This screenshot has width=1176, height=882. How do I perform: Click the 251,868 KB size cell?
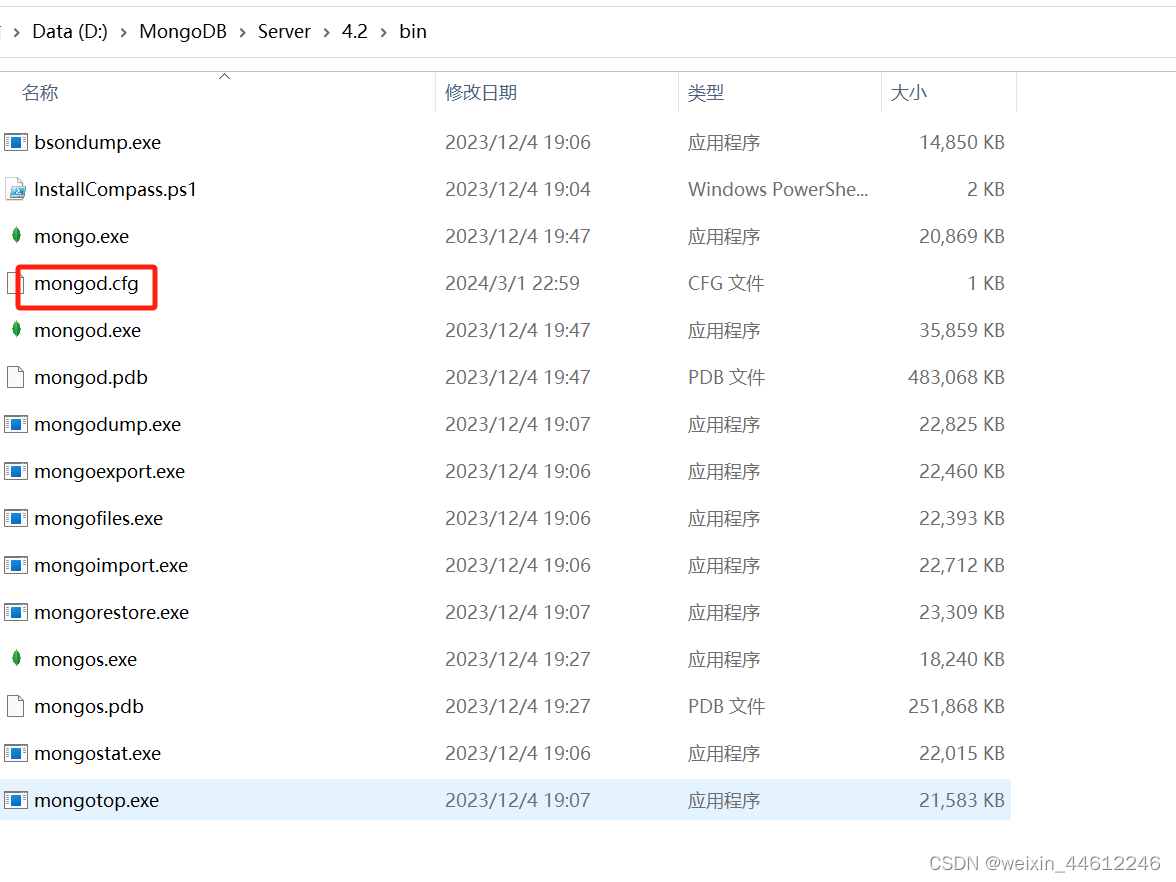coord(956,706)
